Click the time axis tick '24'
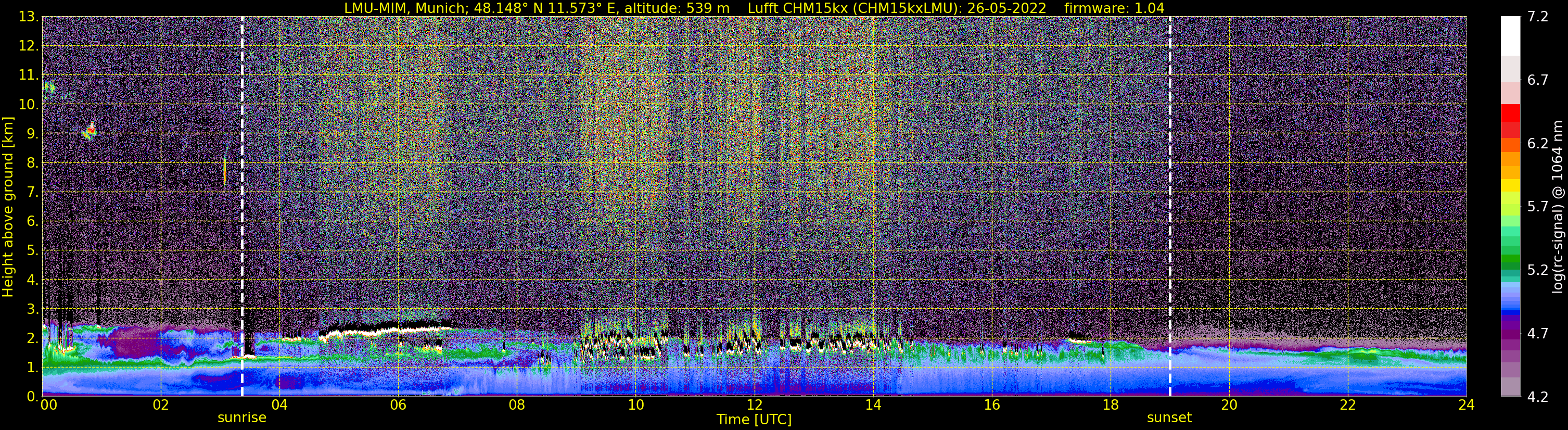The height and width of the screenshot is (430, 1568). click(x=1467, y=405)
